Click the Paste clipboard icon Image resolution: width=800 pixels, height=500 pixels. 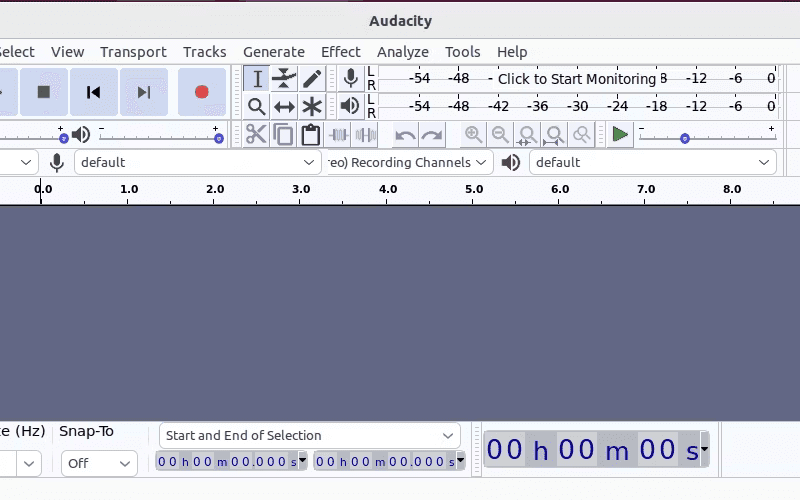[310, 135]
